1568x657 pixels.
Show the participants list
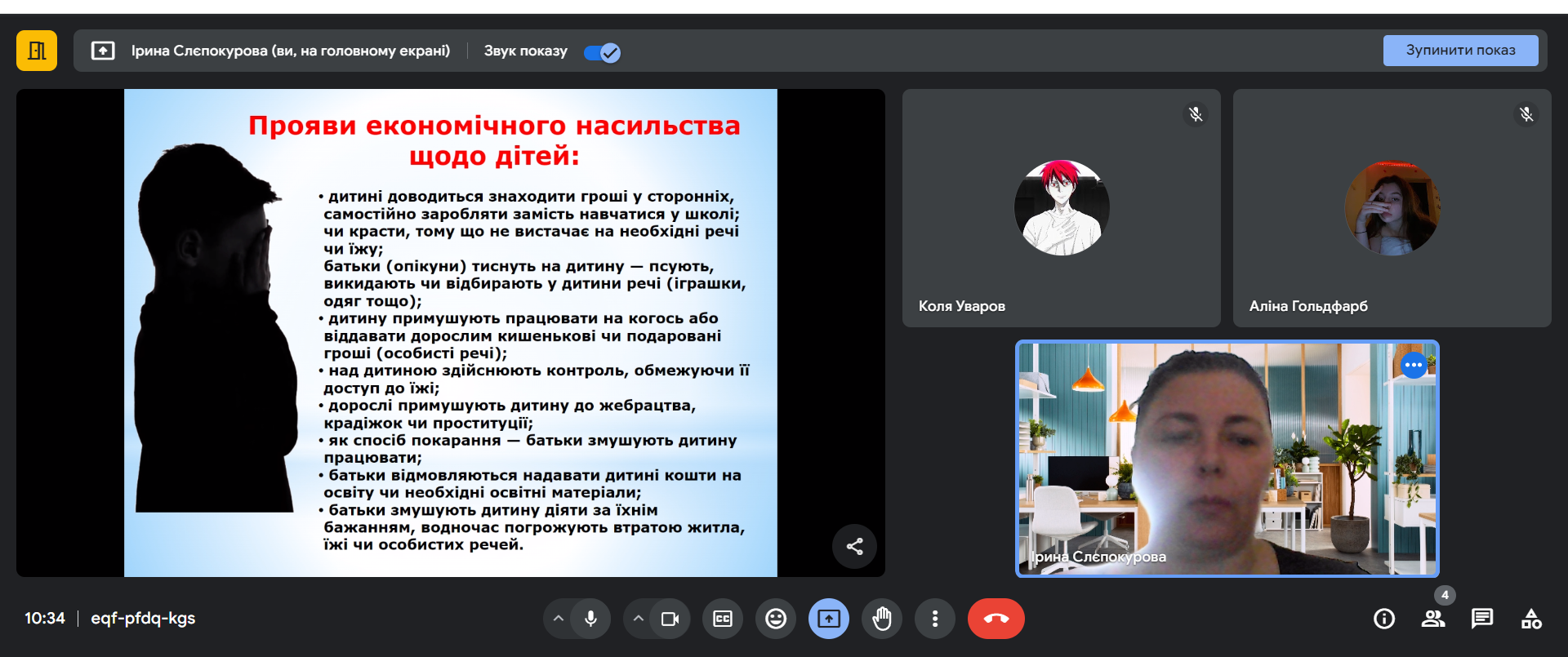point(1433,619)
